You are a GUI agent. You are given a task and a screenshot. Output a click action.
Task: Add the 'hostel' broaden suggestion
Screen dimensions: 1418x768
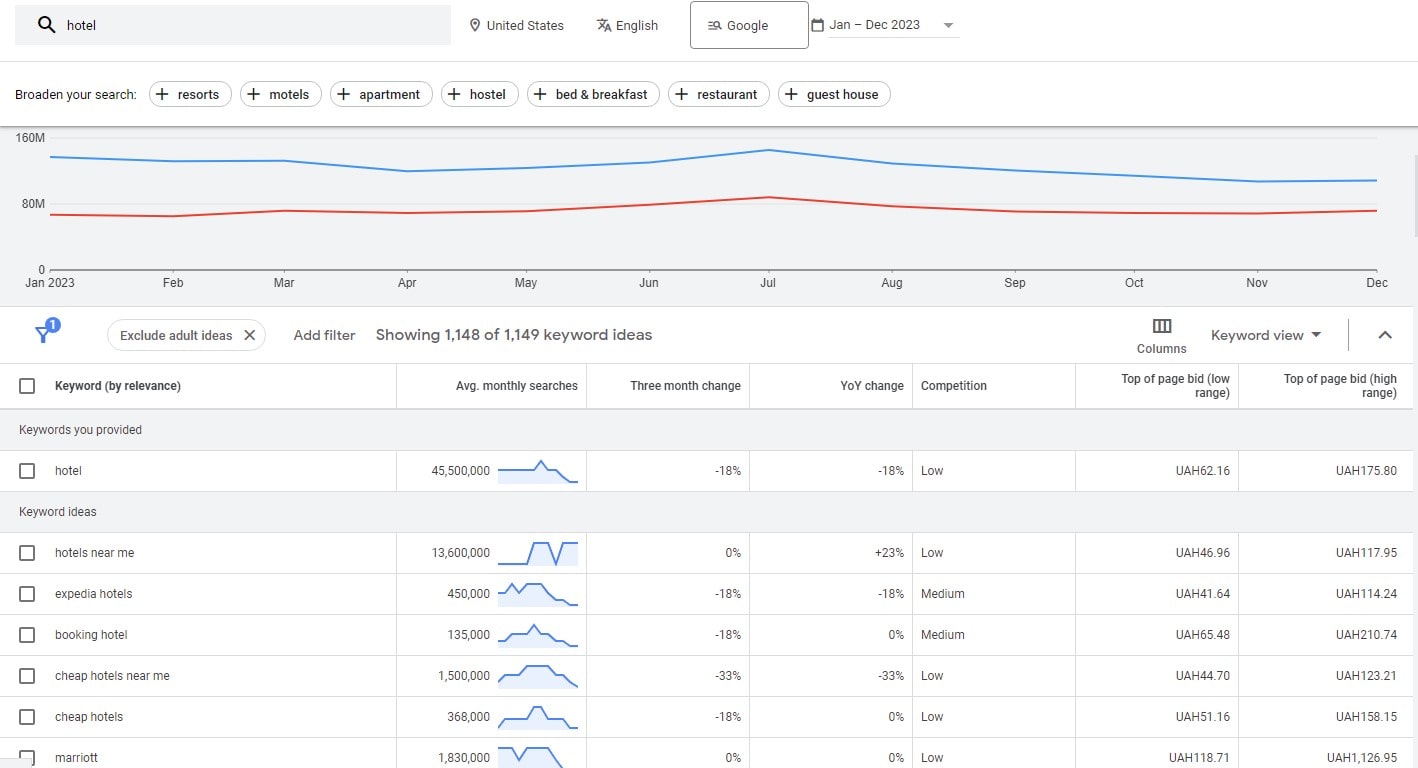pyautogui.click(x=479, y=94)
